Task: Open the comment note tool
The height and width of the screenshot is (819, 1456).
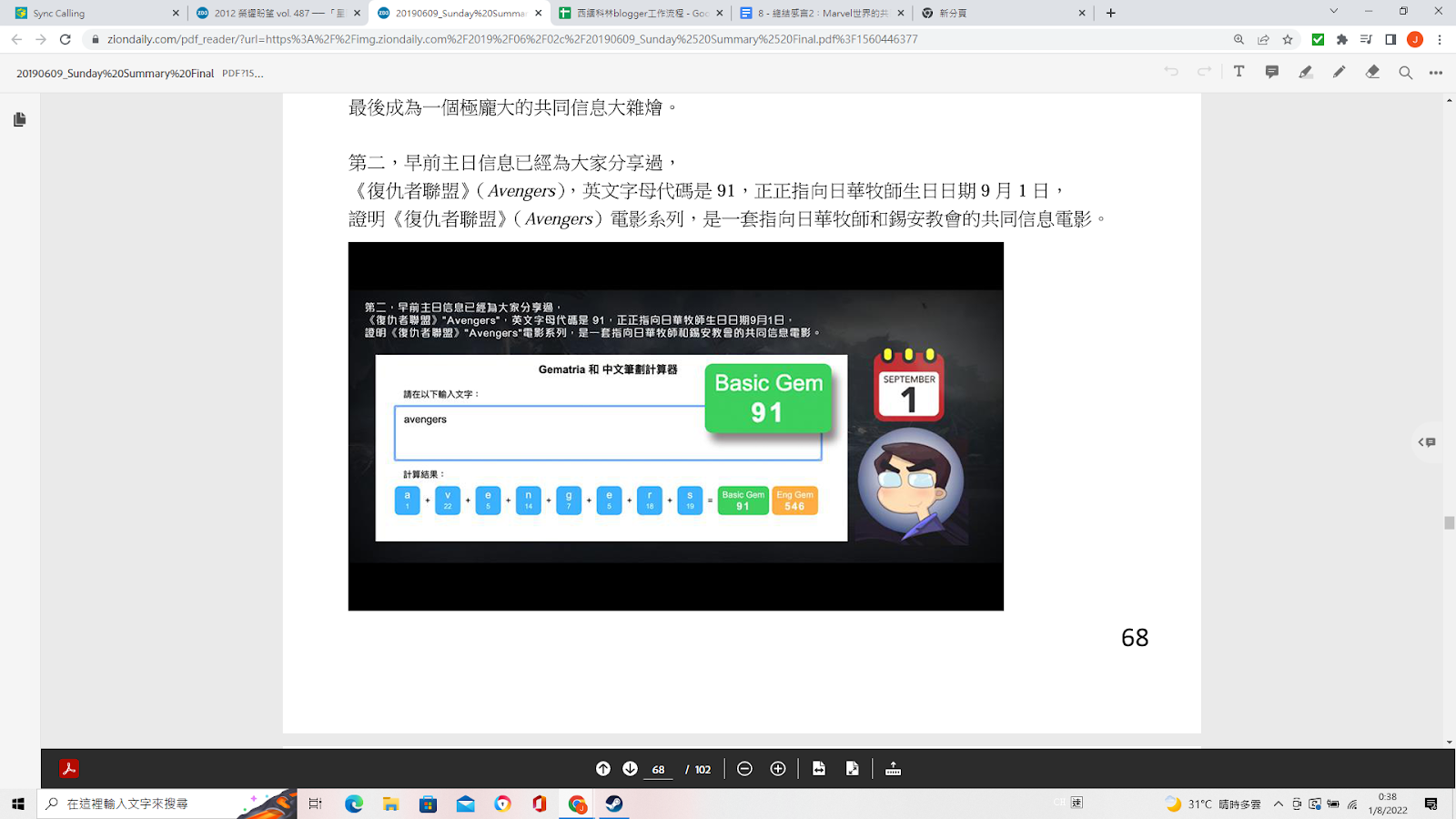Action: 1272,72
